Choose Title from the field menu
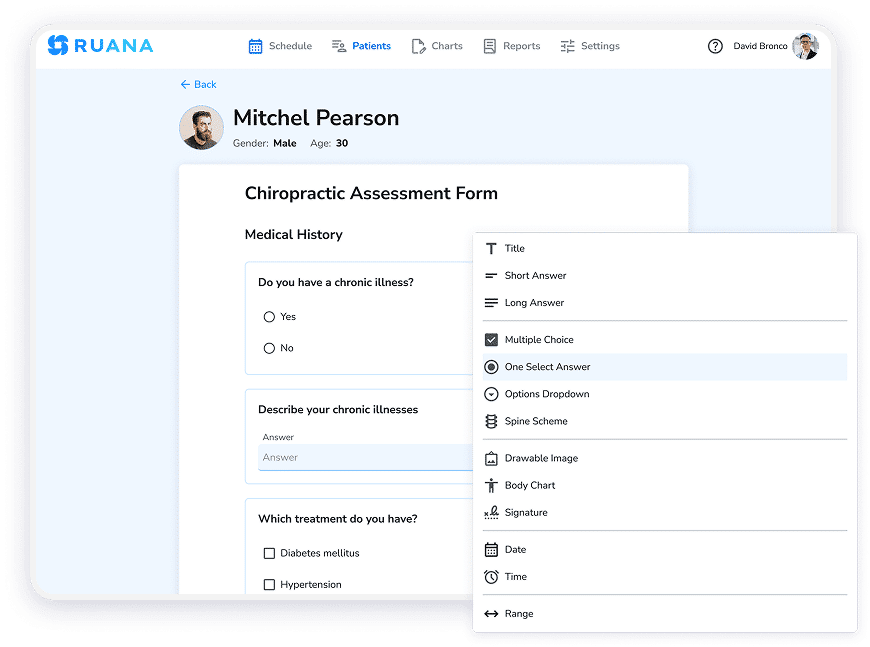870x647 pixels. tap(665, 249)
